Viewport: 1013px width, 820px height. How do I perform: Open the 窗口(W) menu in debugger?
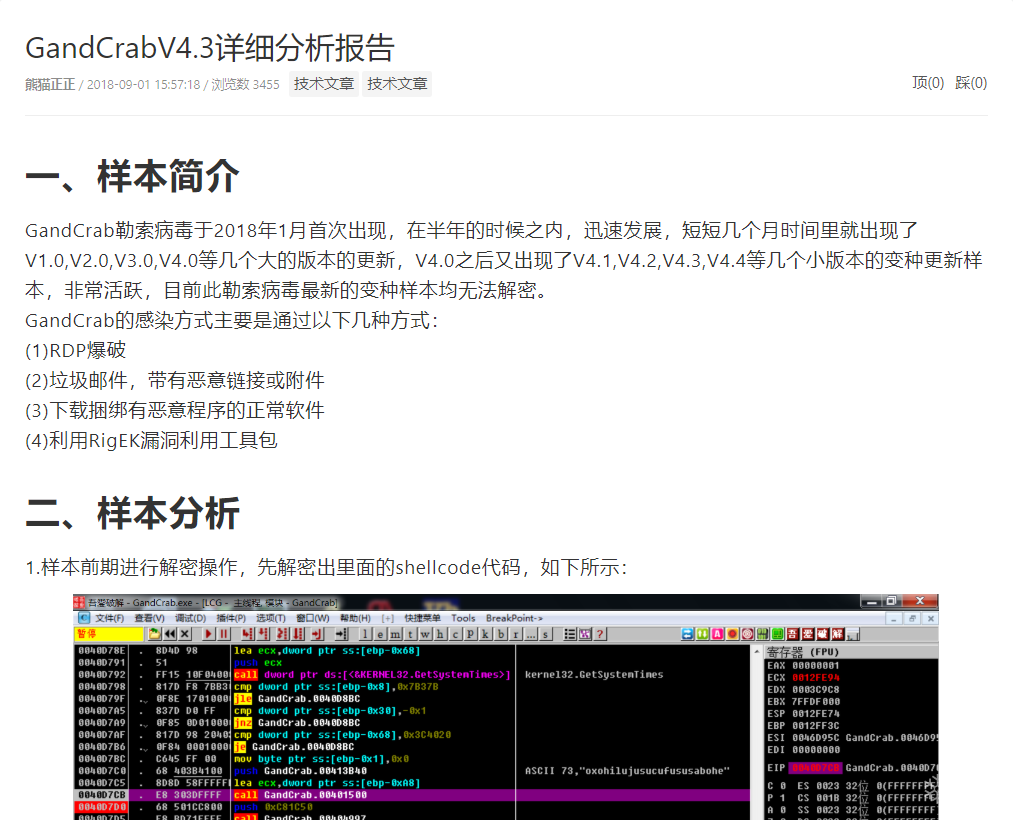tap(313, 618)
